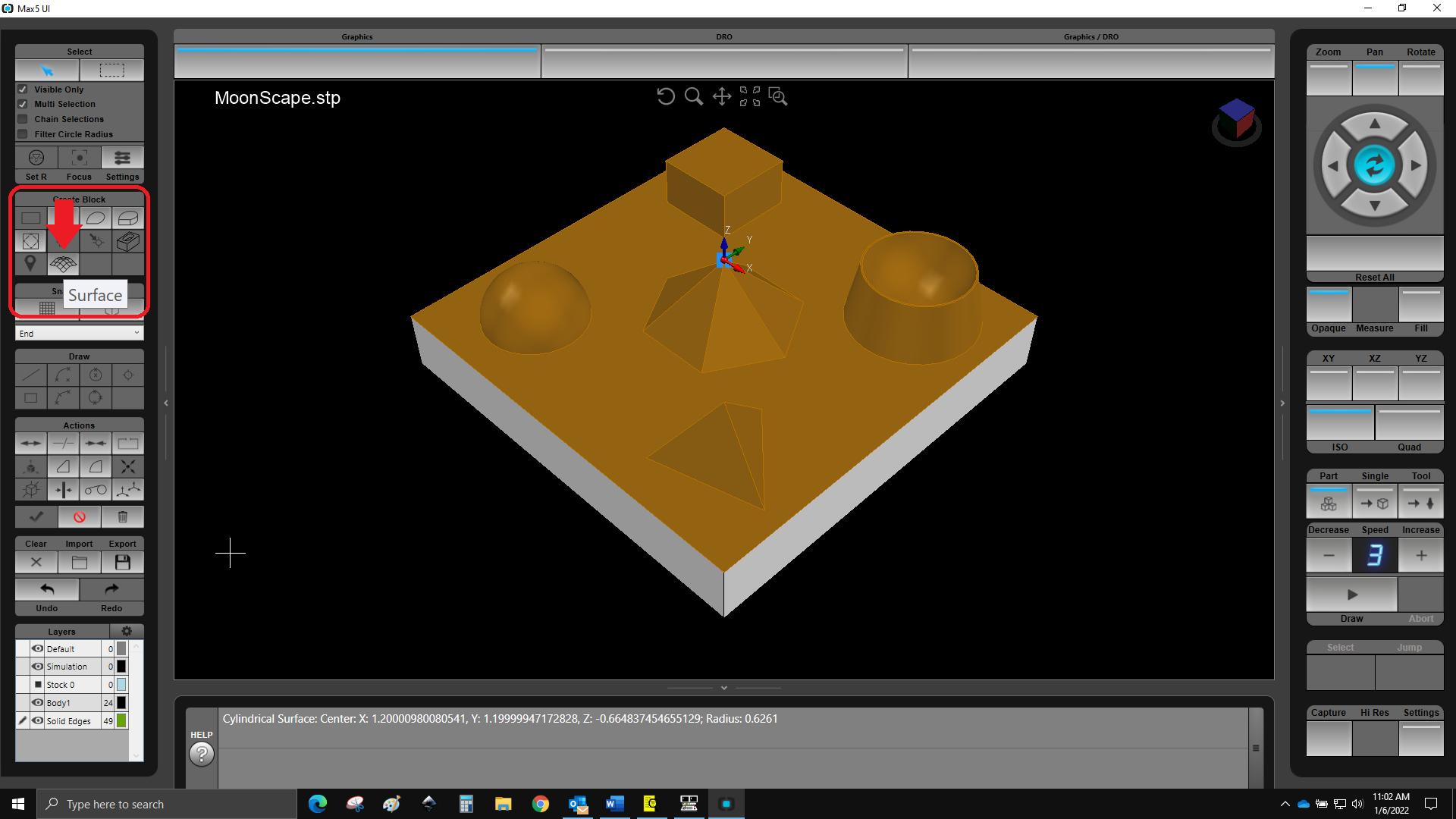The width and height of the screenshot is (1456, 819).
Task: Click the Set R icon in Select panel
Action: click(36, 157)
